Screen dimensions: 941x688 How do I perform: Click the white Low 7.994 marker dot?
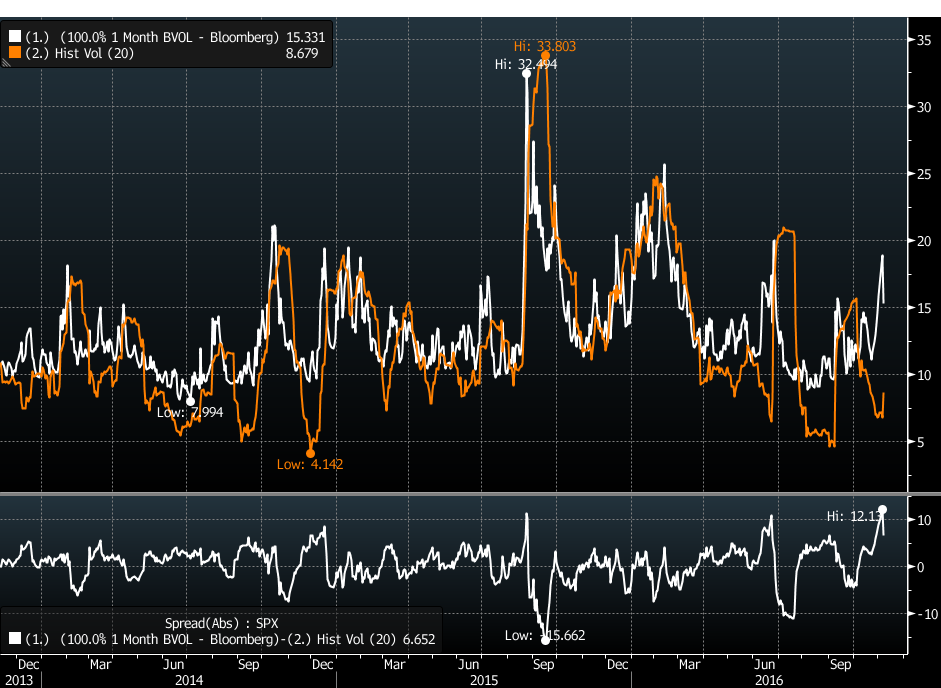coord(191,401)
